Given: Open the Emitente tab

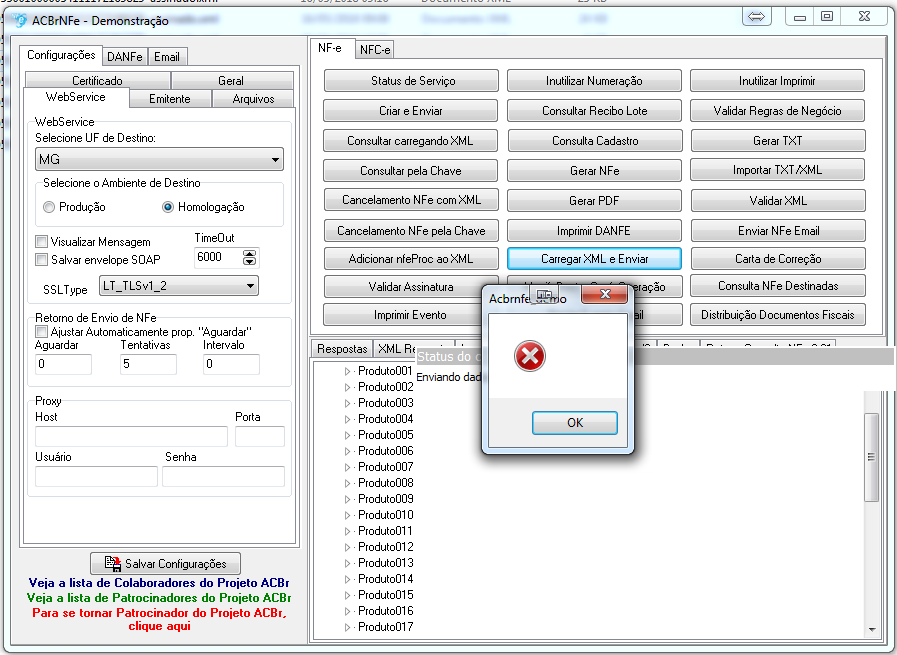Looking at the screenshot, I should pyautogui.click(x=170, y=98).
